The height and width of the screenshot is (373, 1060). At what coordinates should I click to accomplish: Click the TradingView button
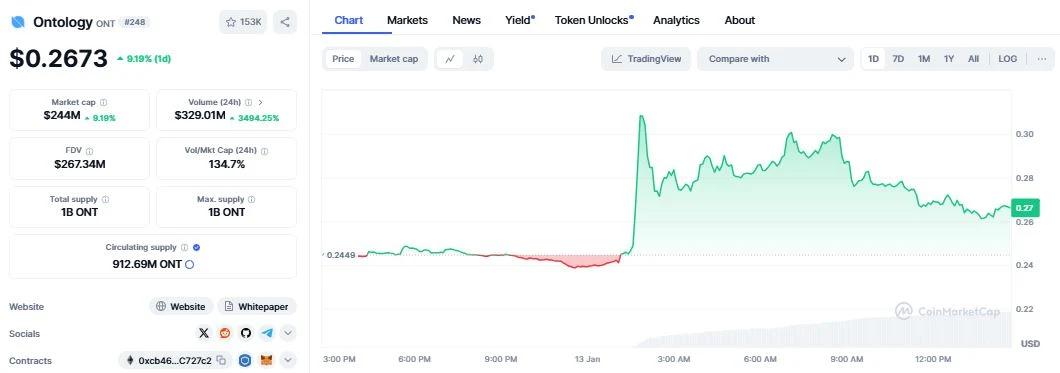646,59
